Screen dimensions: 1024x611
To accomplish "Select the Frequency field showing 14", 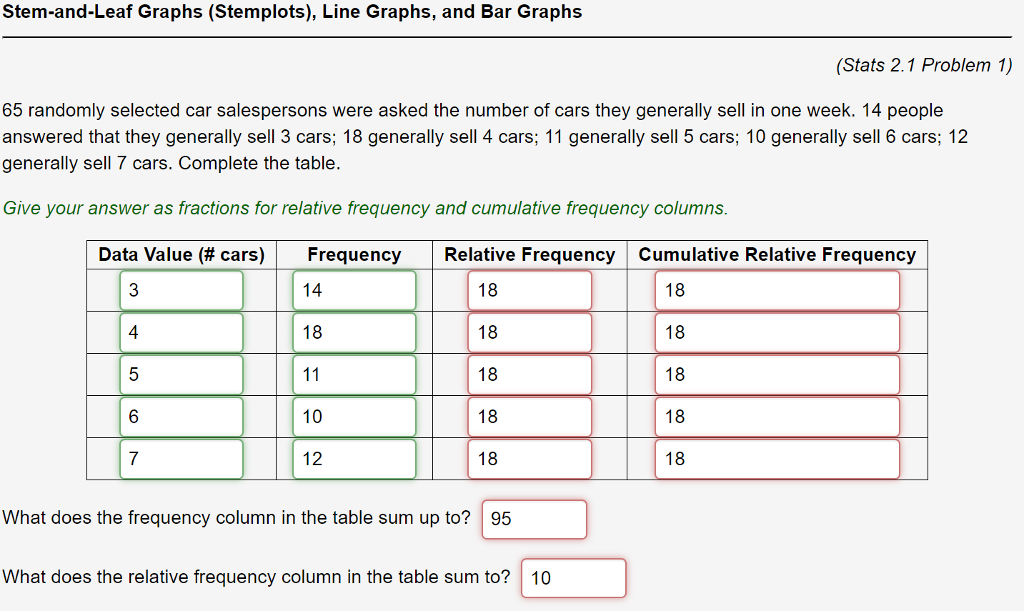I will point(354,289).
